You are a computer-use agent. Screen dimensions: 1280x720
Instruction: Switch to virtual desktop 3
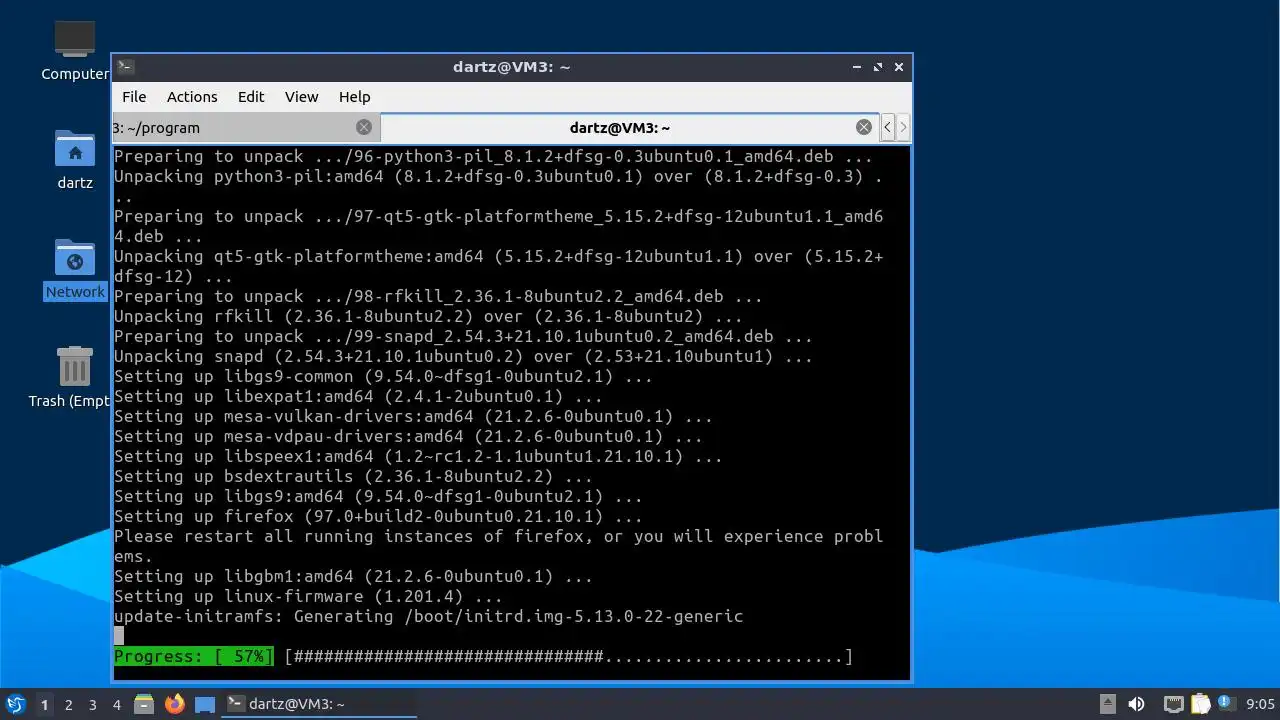click(92, 704)
